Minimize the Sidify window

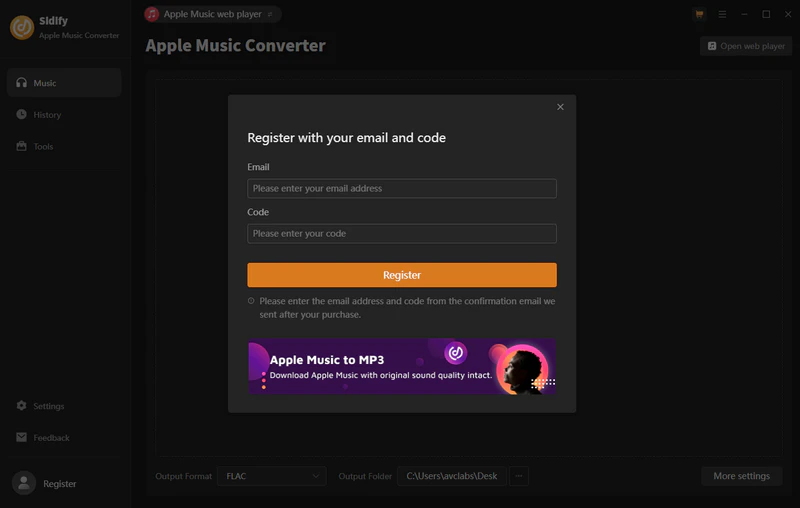[744, 14]
